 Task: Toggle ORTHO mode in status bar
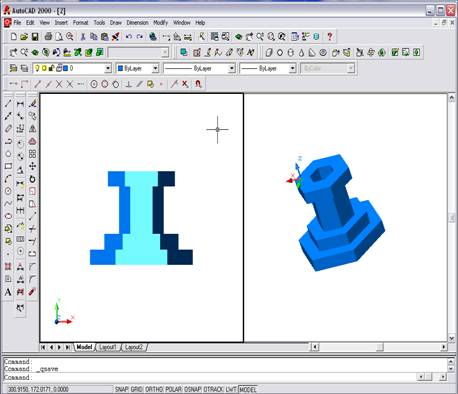click(x=154, y=389)
